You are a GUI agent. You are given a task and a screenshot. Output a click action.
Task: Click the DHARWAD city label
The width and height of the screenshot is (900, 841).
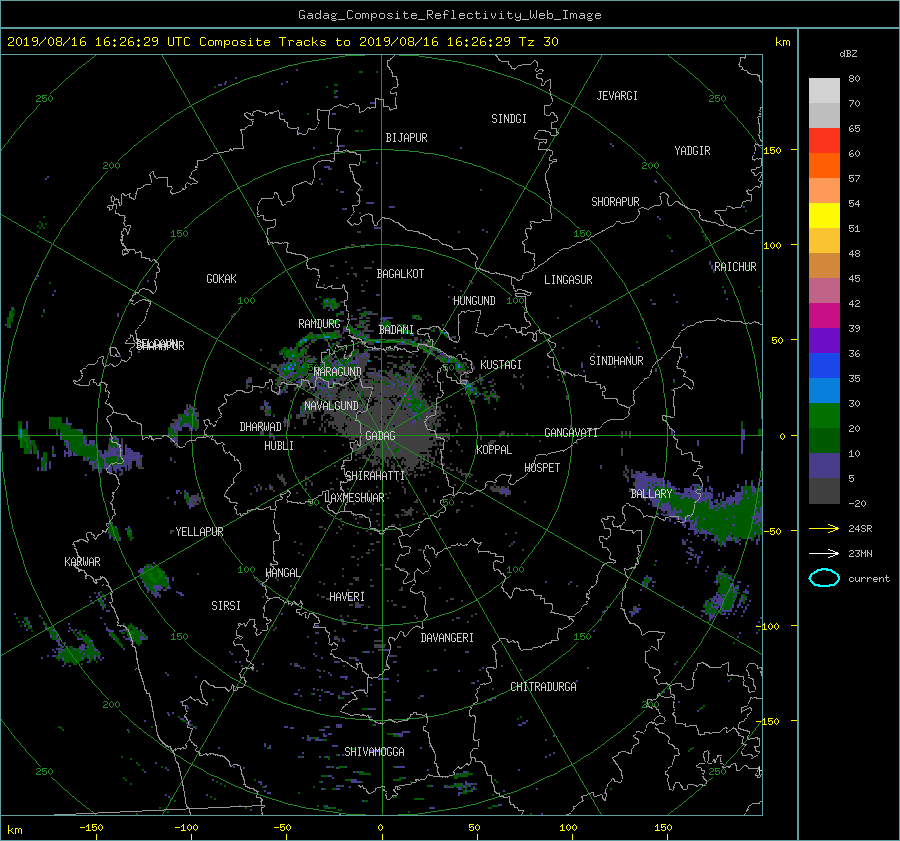(x=261, y=427)
